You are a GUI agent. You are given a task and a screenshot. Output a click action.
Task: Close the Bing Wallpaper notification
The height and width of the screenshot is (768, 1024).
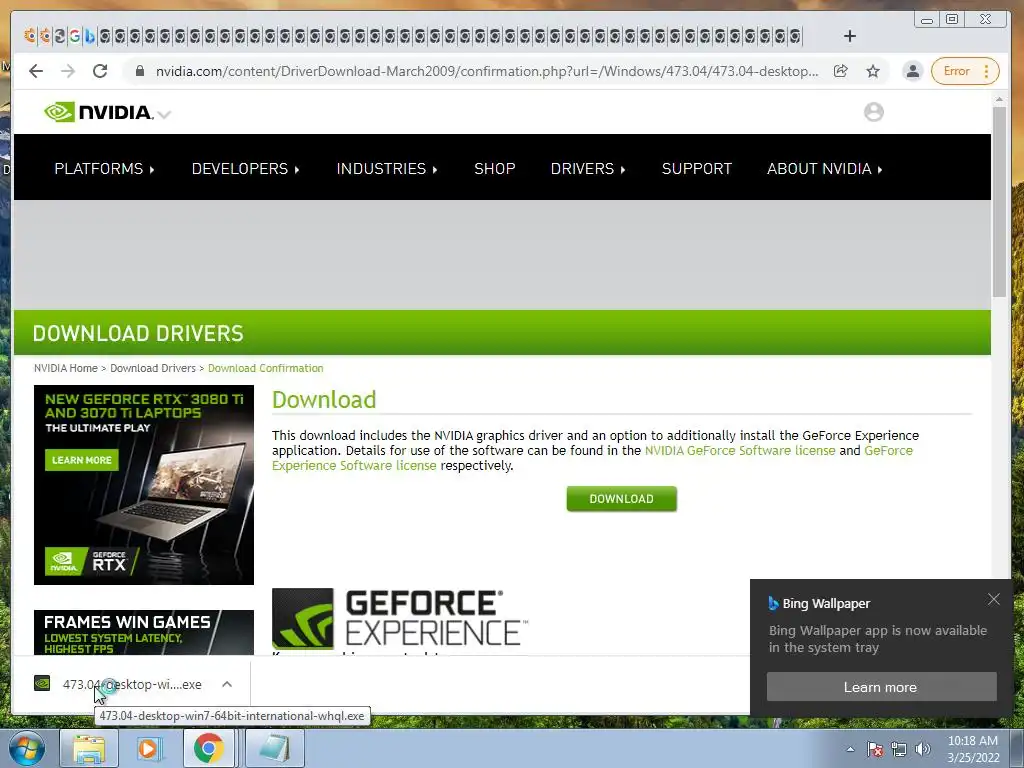point(993,599)
